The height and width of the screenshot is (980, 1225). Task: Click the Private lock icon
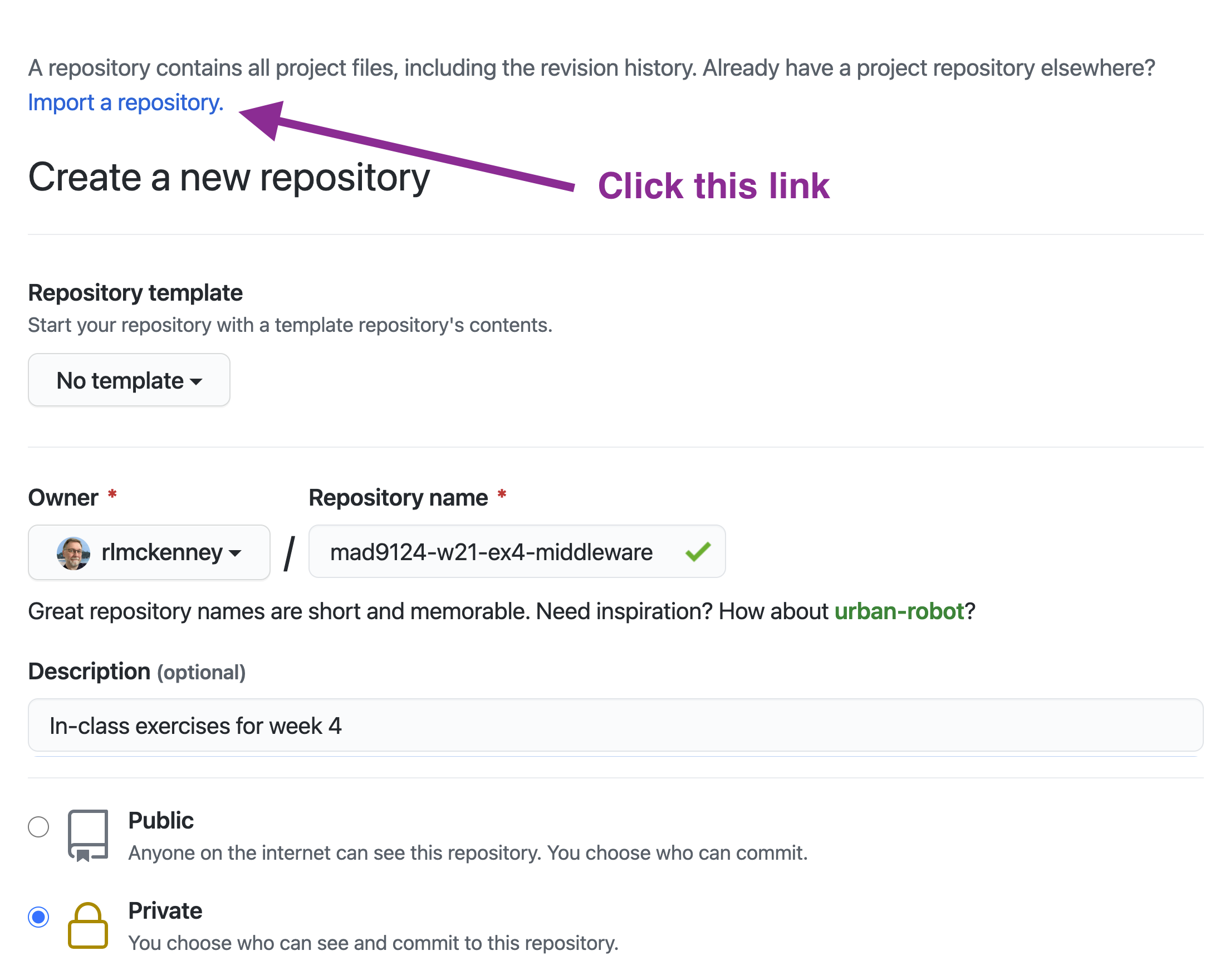88,926
